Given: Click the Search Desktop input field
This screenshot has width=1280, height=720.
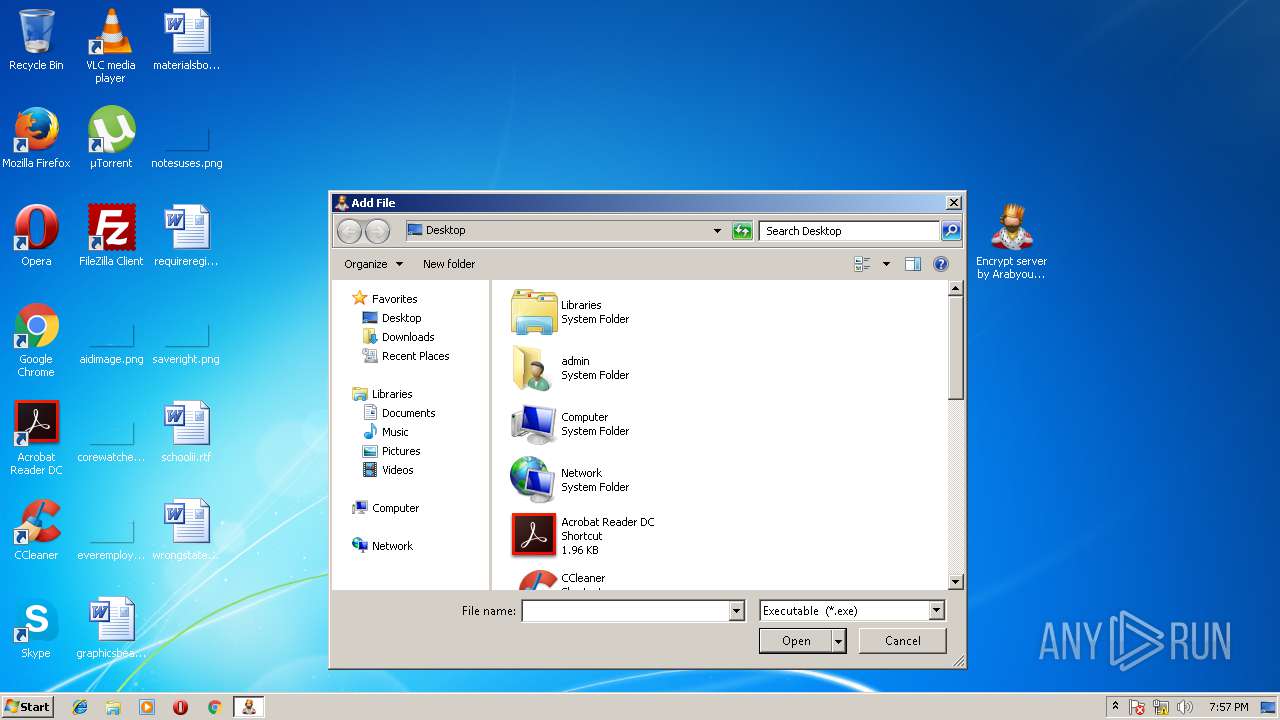Looking at the screenshot, I should (850, 231).
